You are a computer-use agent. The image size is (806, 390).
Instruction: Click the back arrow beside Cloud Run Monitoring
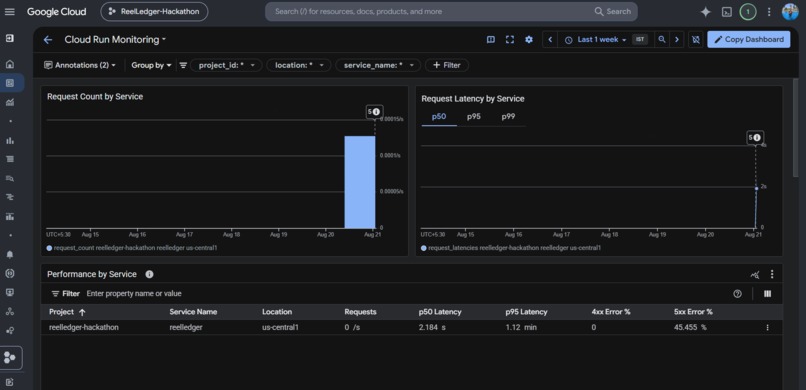(48, 40)
